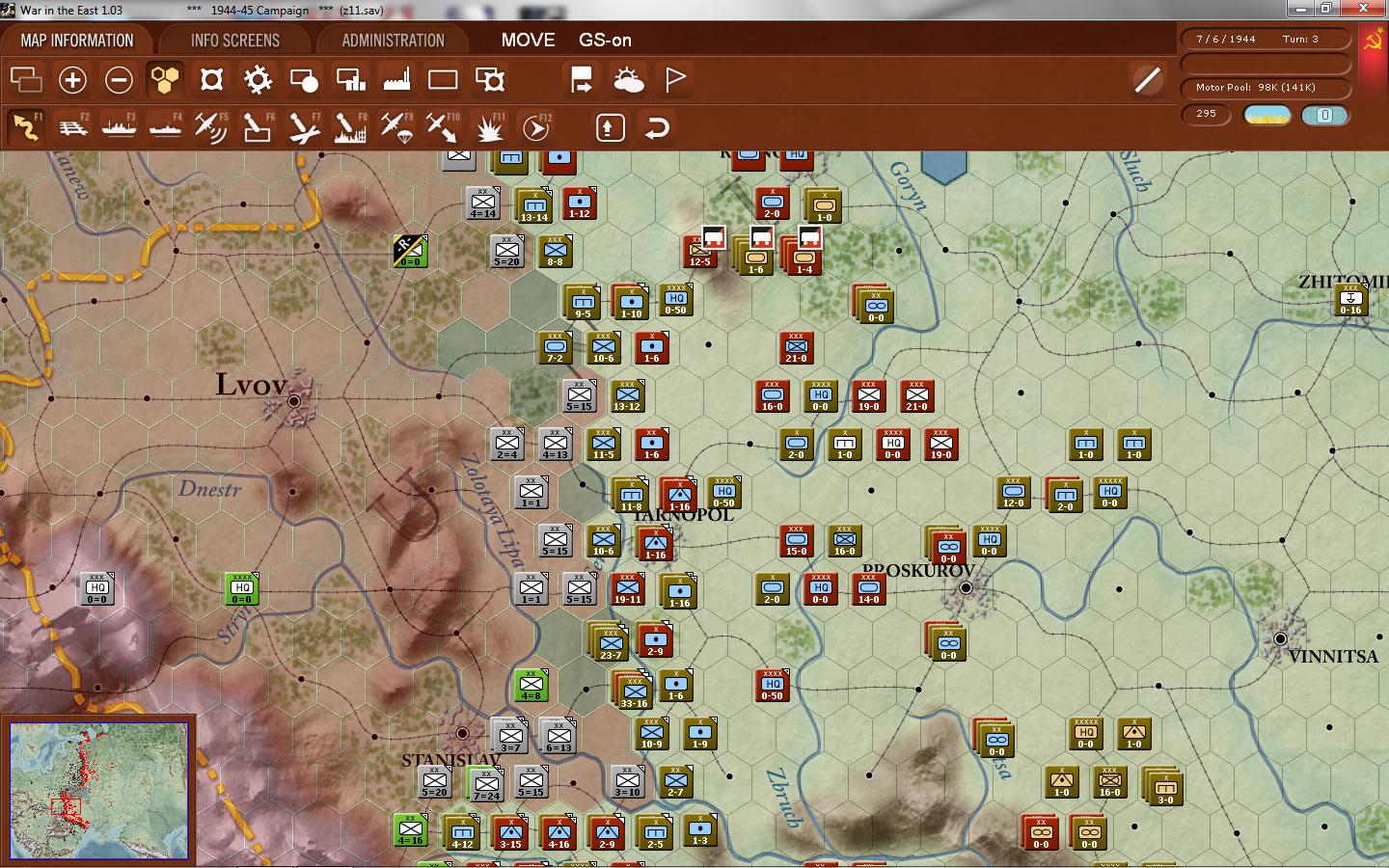The width and height of the screenshot is (1389, 868).
Task: Click the plain rectangle toolbar icon
Action: 443,79
